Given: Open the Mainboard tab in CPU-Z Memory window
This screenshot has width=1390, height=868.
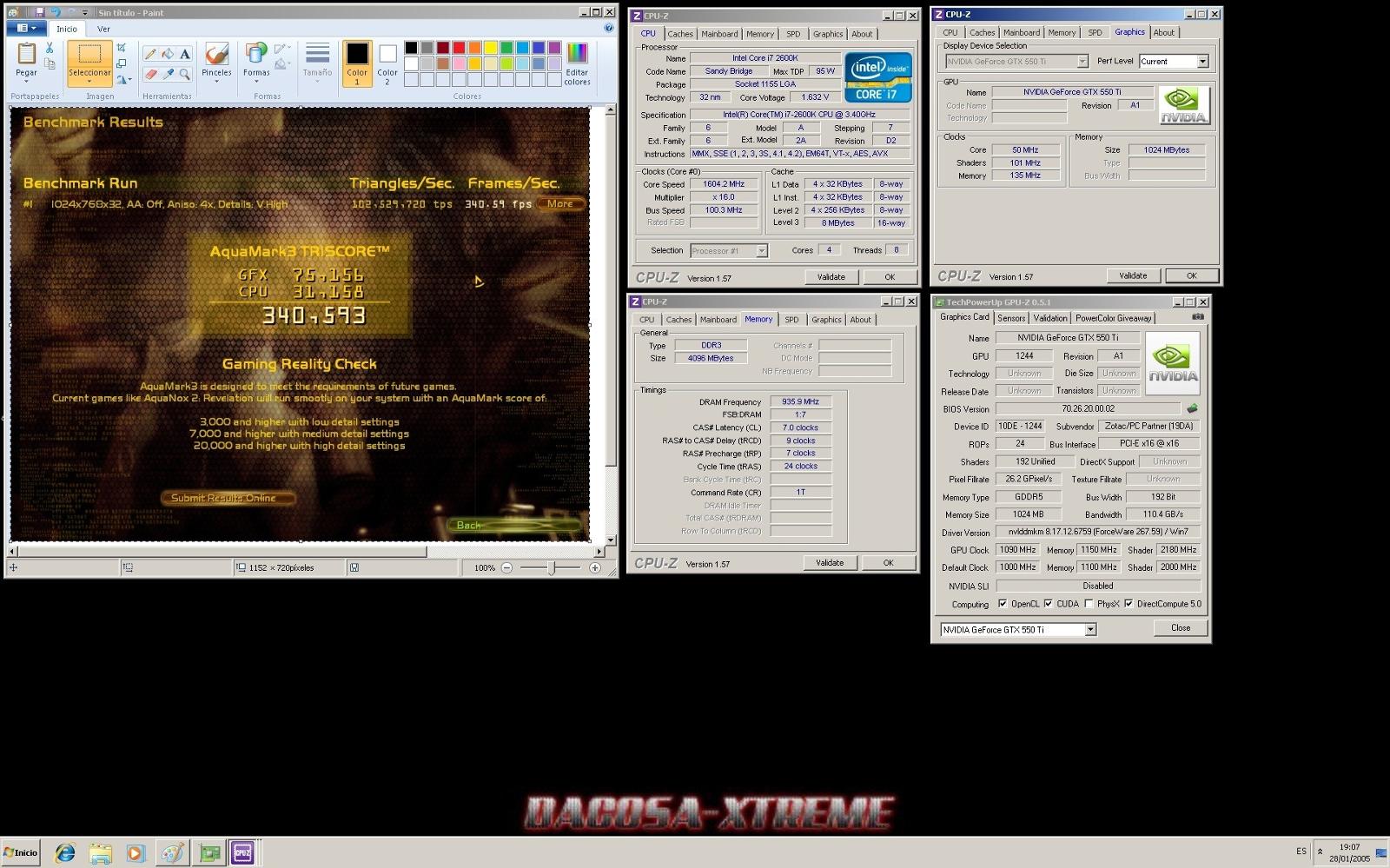Looking at the screenshot, I should click(x=718, y=320).
